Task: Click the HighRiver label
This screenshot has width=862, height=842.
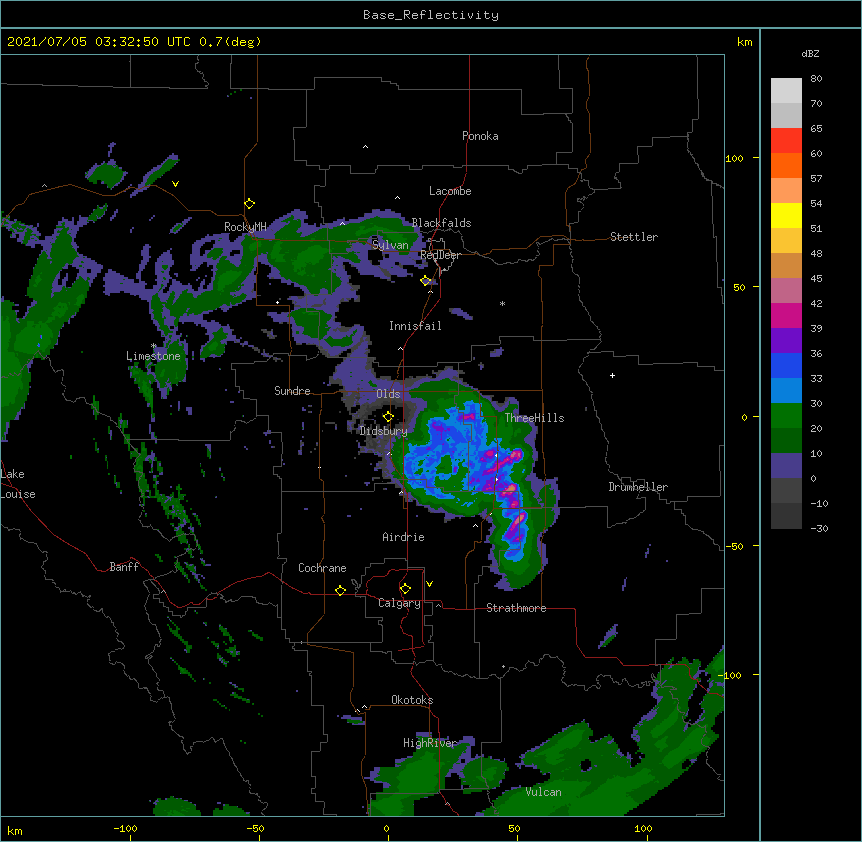Action: click(430, 743)
